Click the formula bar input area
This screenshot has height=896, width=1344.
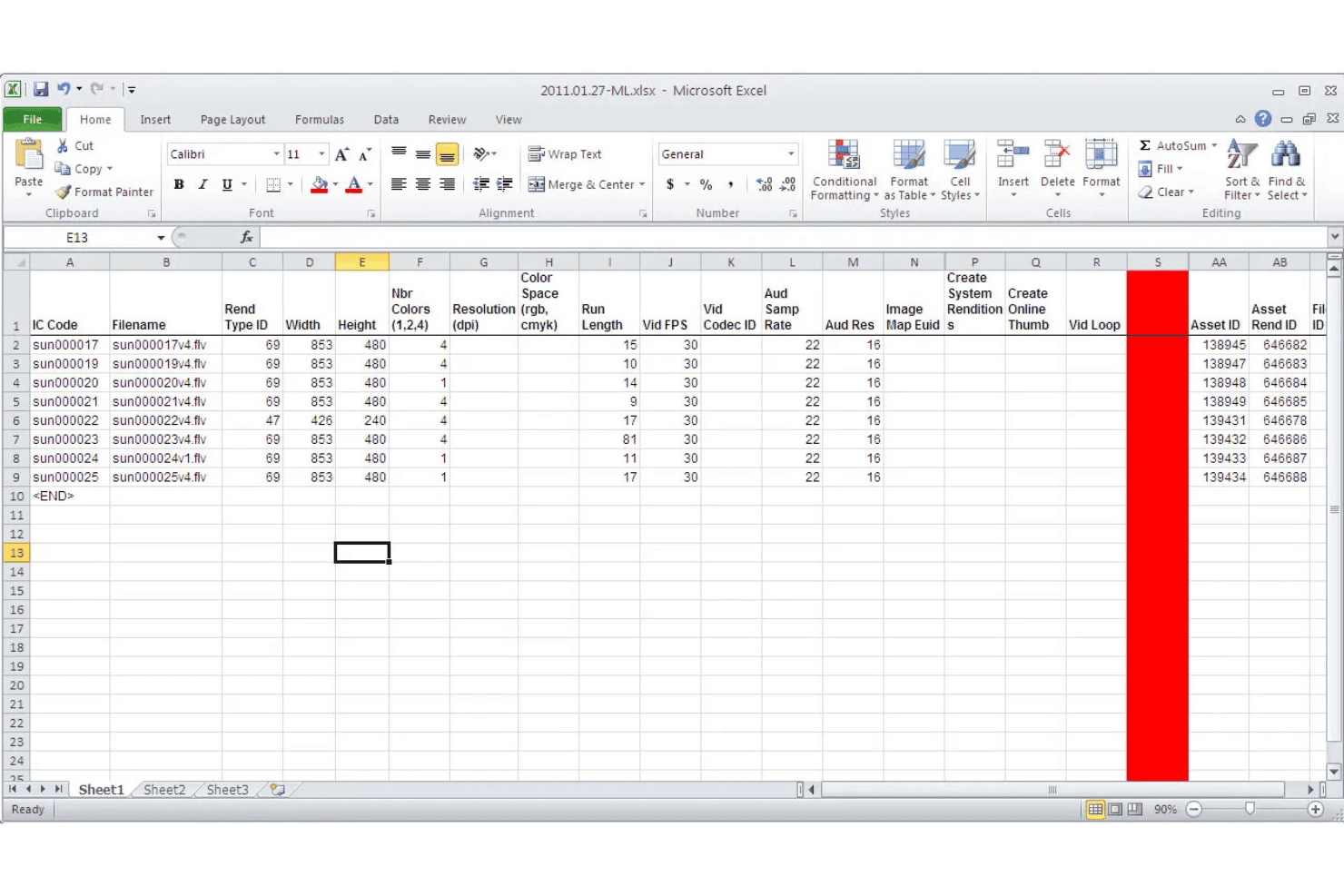(794, 237)
